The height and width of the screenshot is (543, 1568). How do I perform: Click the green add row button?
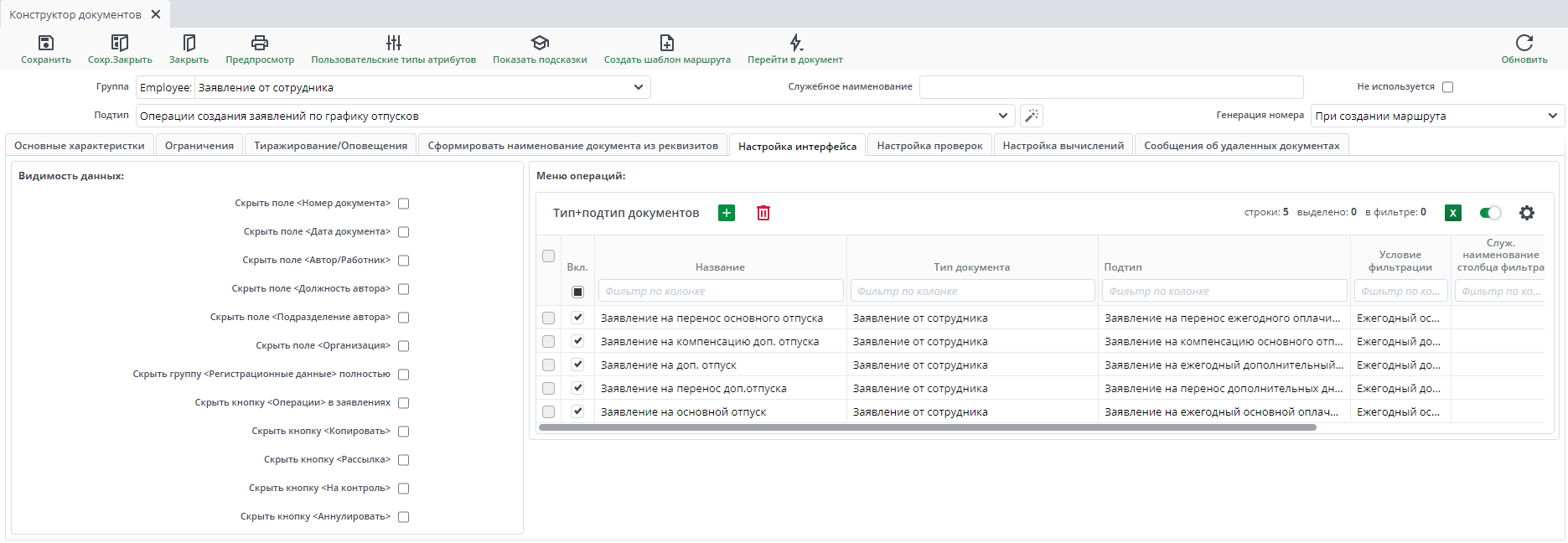(727, 213)
